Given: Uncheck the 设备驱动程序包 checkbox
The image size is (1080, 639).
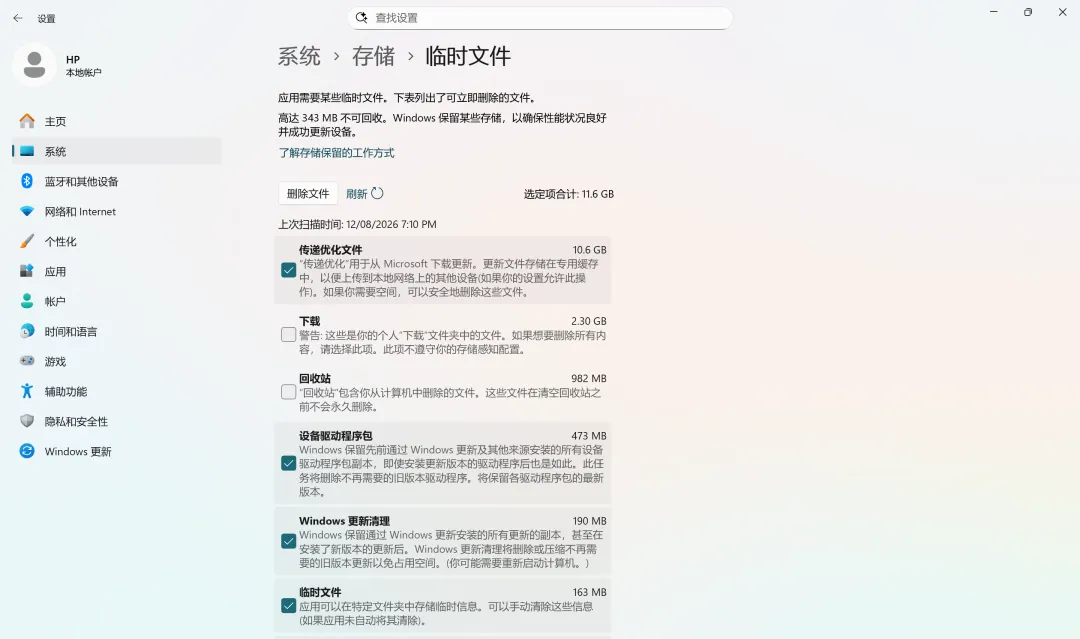Looking at the screenshot, I should [289, 463].
